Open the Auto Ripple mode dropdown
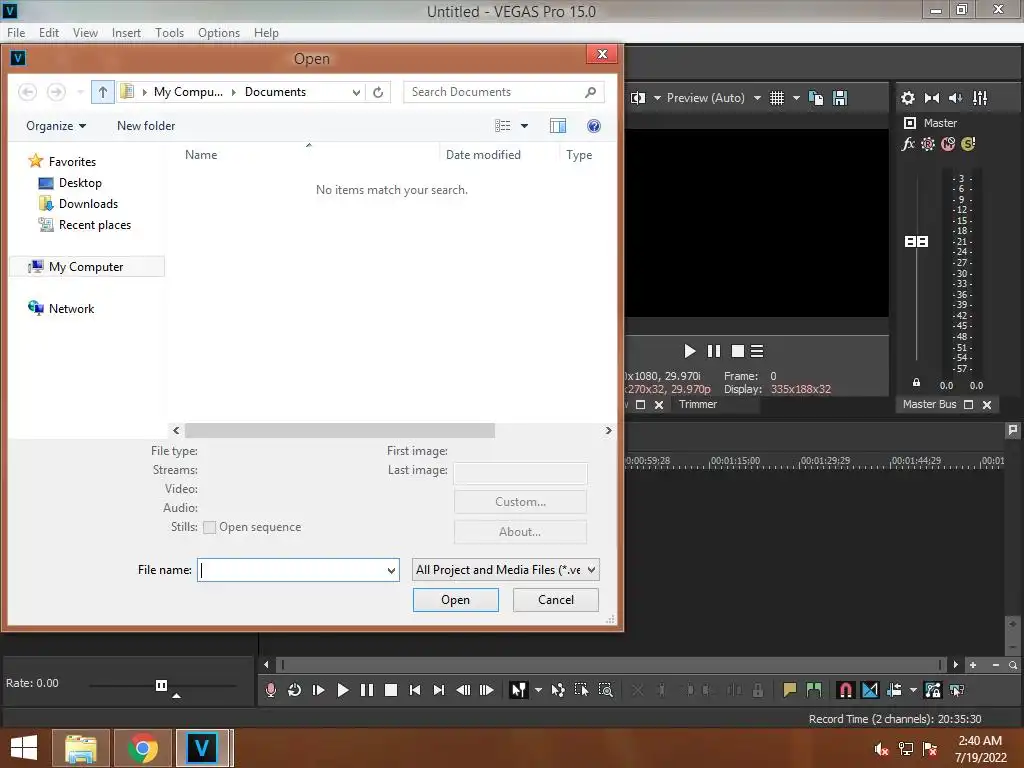 click(913, 690)
